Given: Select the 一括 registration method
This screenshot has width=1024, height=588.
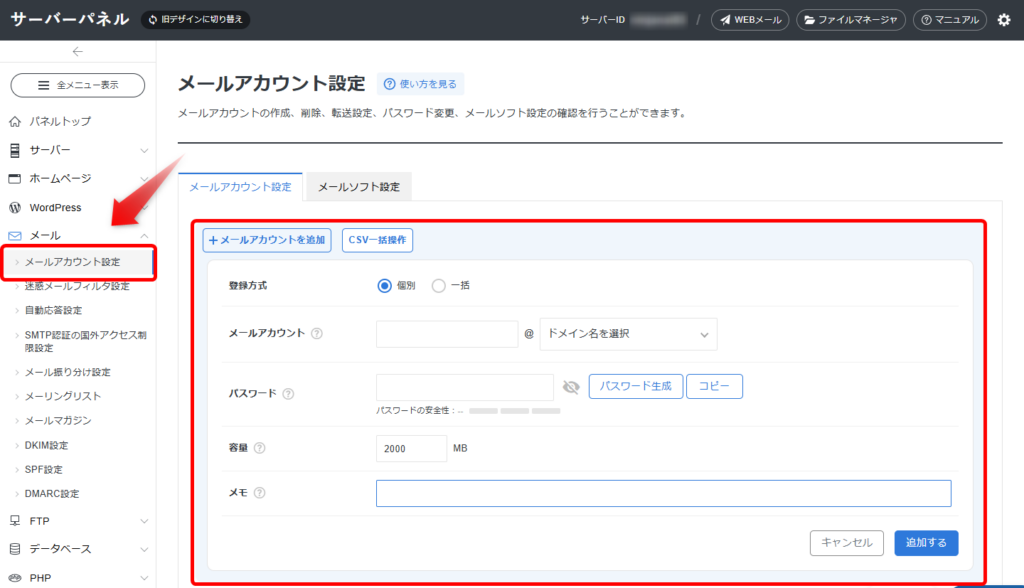Looking at the screenshot, I should click(439, 285).
